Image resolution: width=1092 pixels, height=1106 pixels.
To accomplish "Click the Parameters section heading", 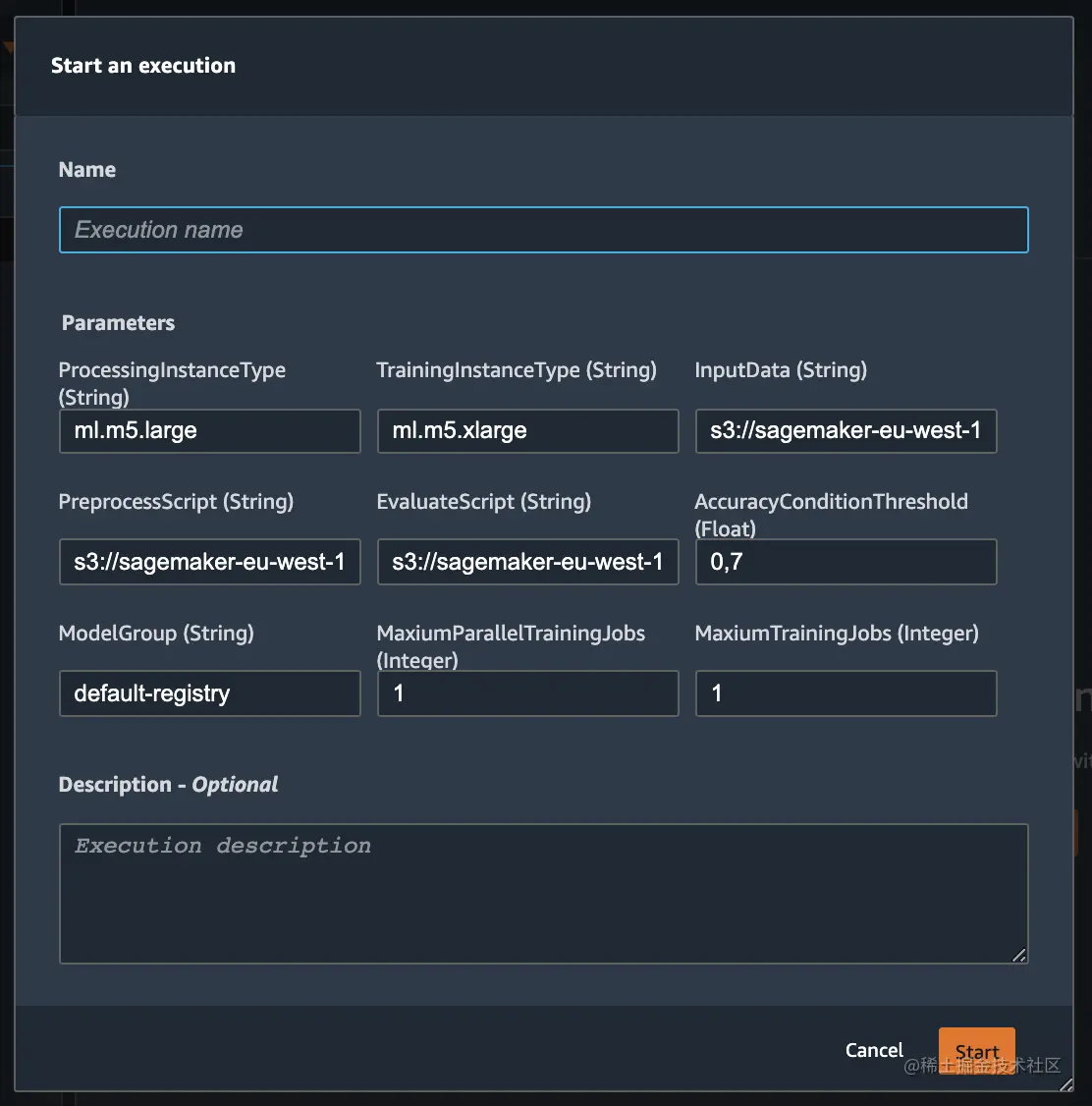I will [118, 323].
